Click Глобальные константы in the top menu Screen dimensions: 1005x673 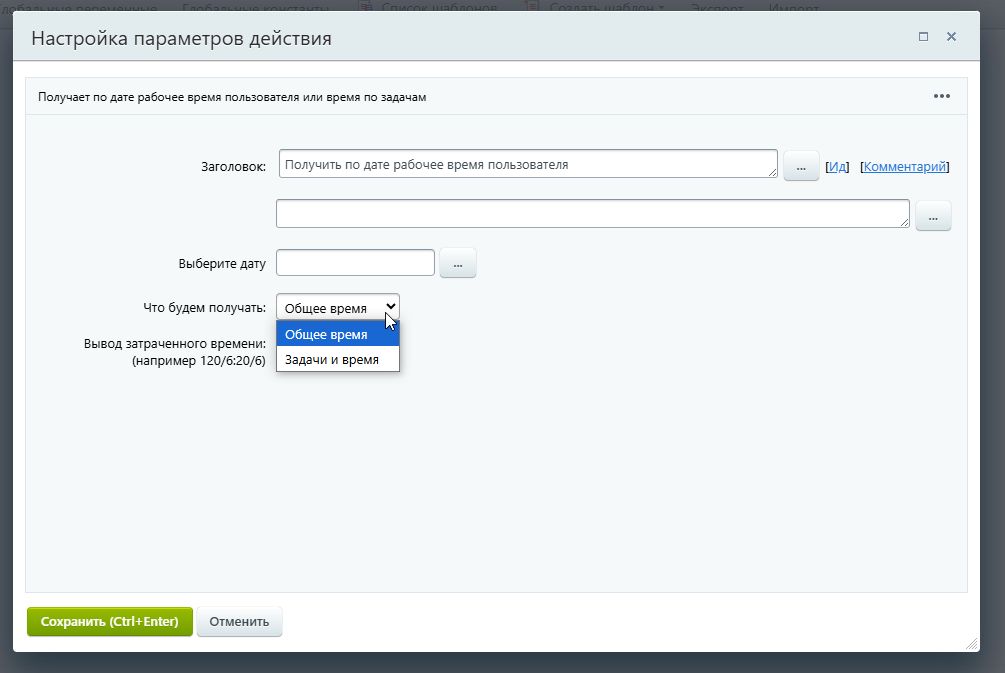(x=254, y=7)
